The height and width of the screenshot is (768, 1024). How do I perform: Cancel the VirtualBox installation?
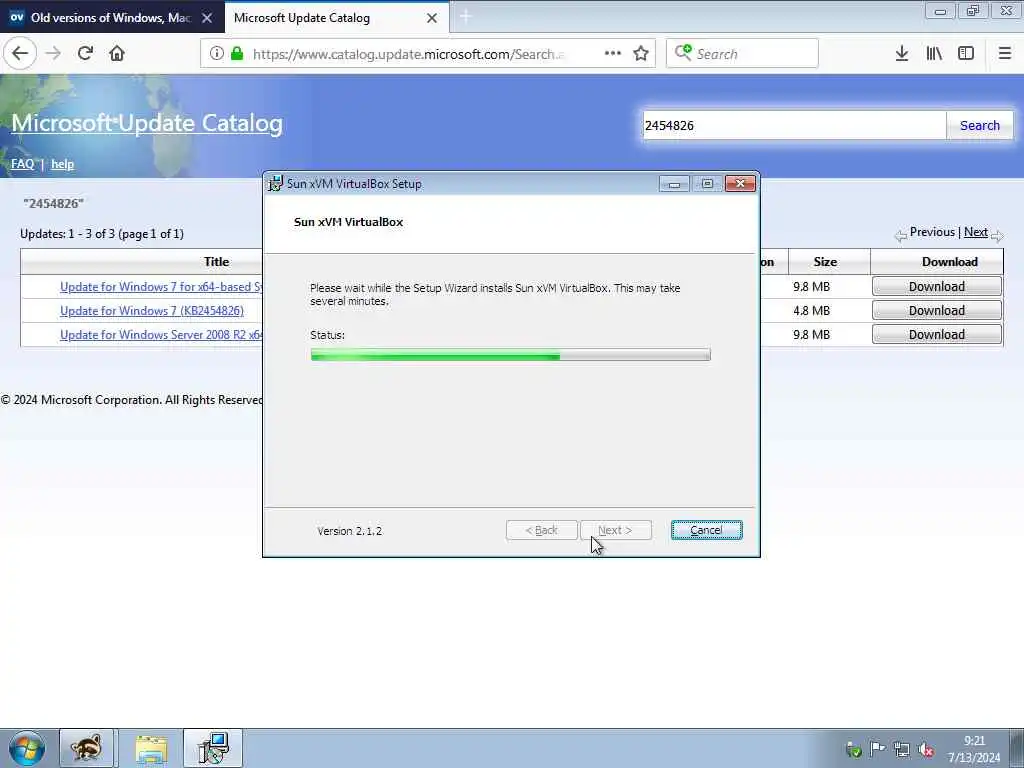coord(707,530)
